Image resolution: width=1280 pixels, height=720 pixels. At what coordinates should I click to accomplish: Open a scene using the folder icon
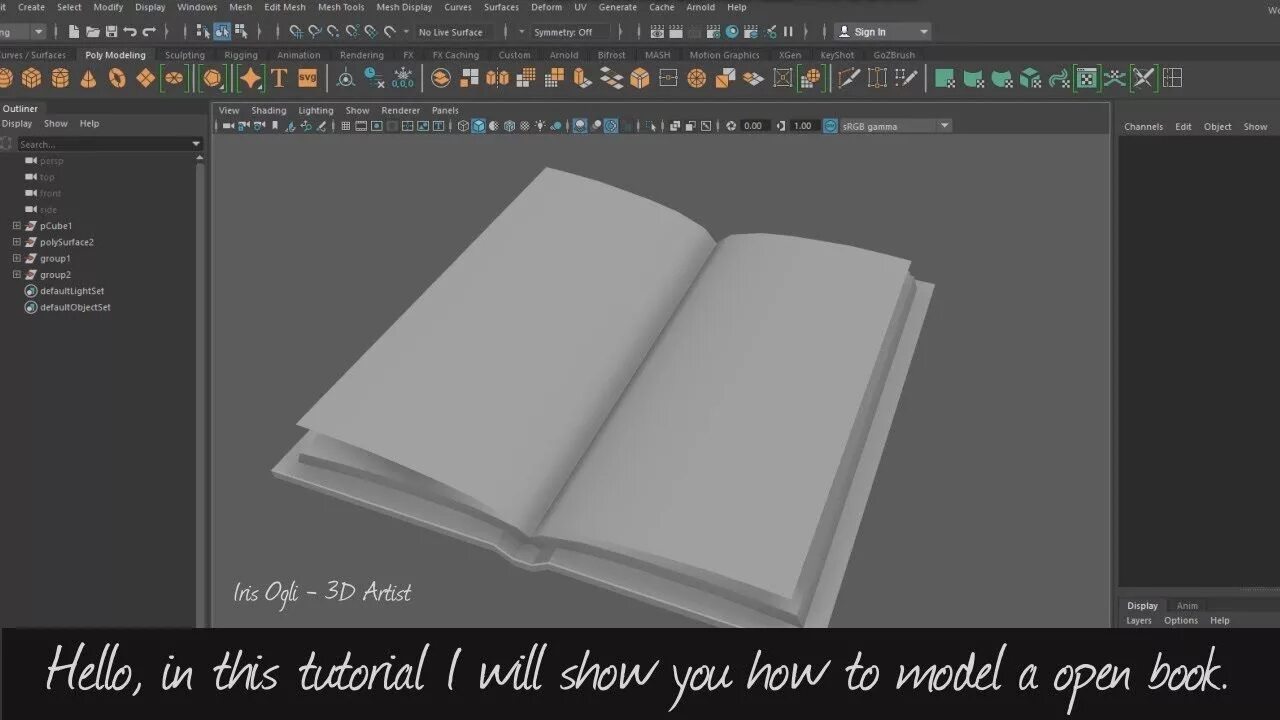[92, 32]
